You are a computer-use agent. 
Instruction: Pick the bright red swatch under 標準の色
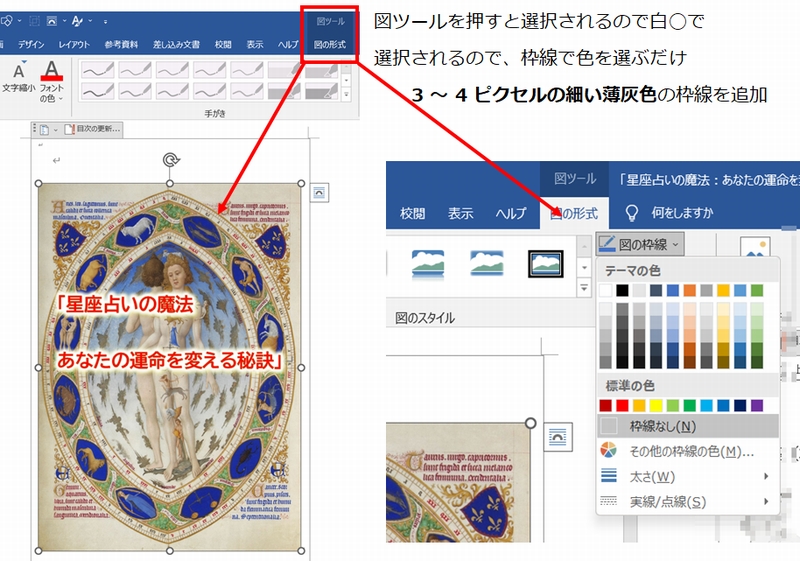[622, 405]
